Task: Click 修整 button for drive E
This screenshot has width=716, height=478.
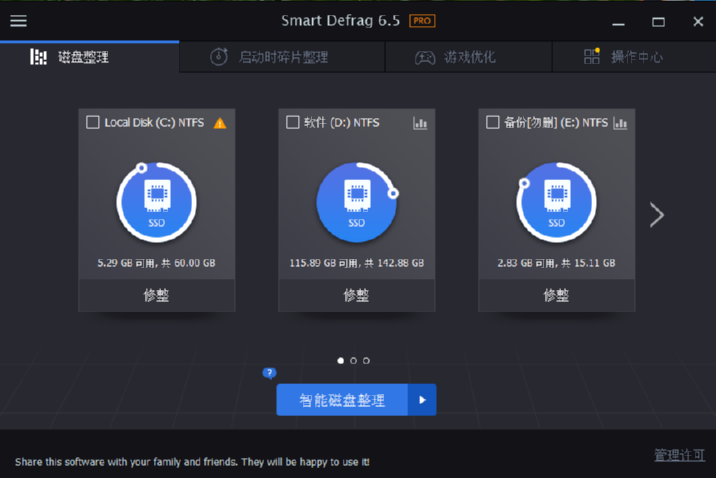Action: 556,295
